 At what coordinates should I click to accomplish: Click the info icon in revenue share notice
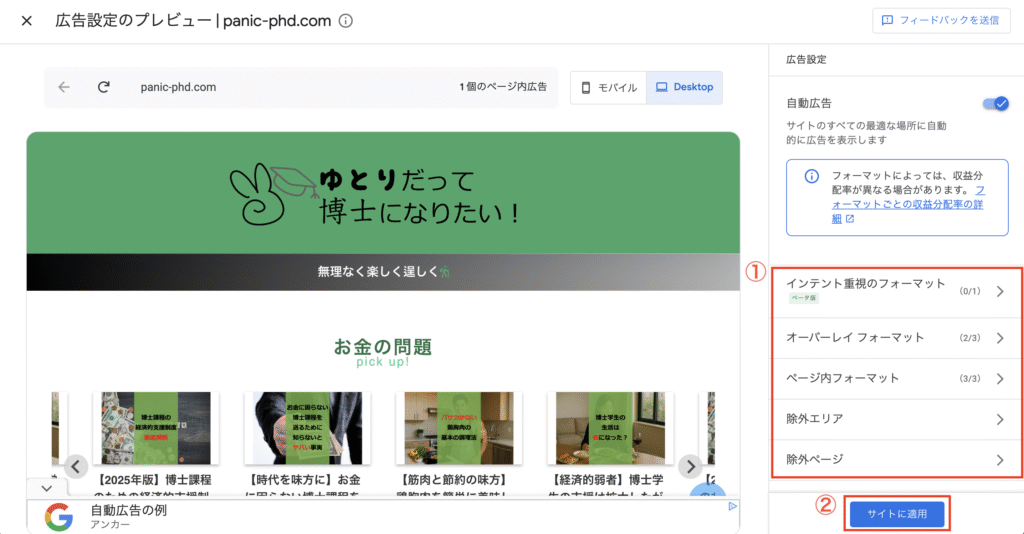pyautogui.click(x=811, y=176)
